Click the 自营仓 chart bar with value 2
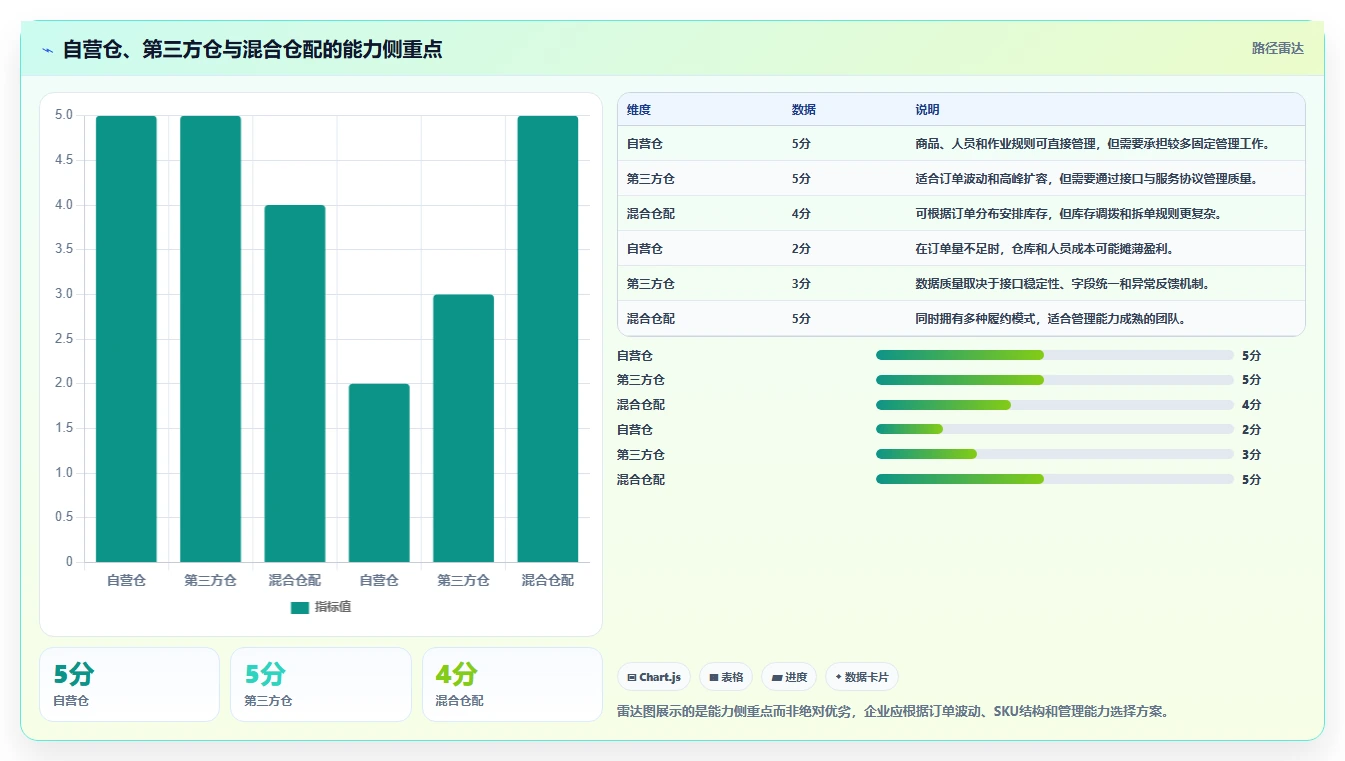 click(x=379, y=473)
